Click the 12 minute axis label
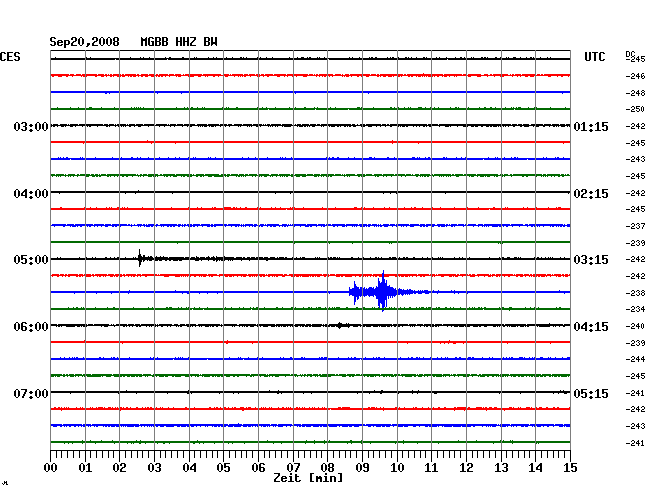 pos(466,468)
